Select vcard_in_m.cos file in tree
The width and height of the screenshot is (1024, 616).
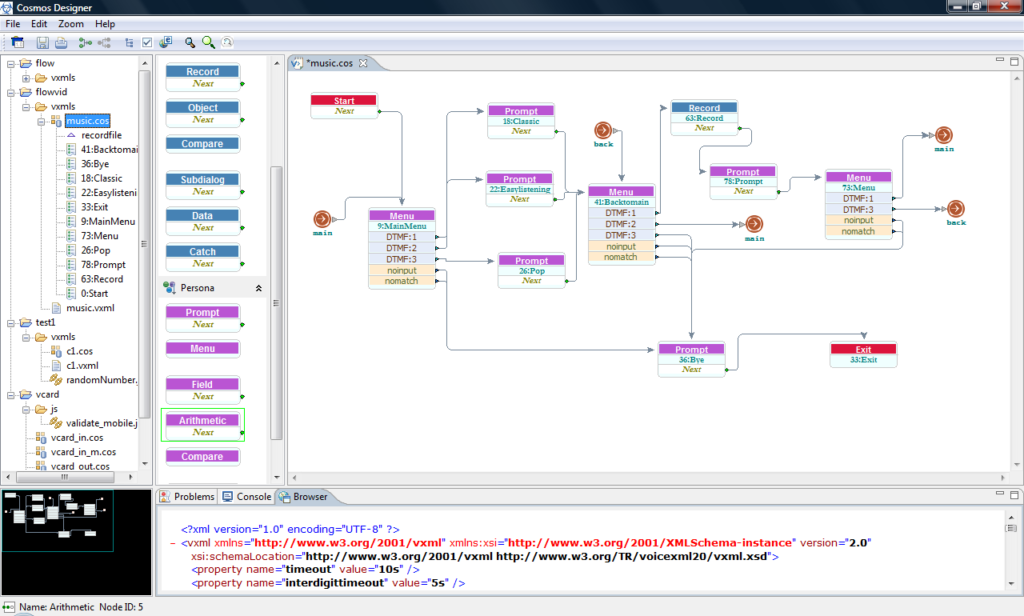(x=84, y=452)
